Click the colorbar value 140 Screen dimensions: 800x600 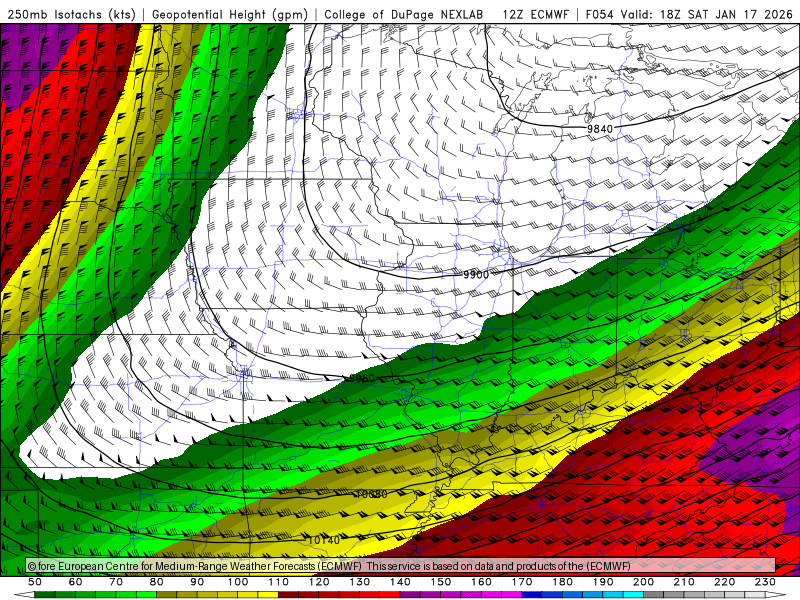[x=400, y=582]
